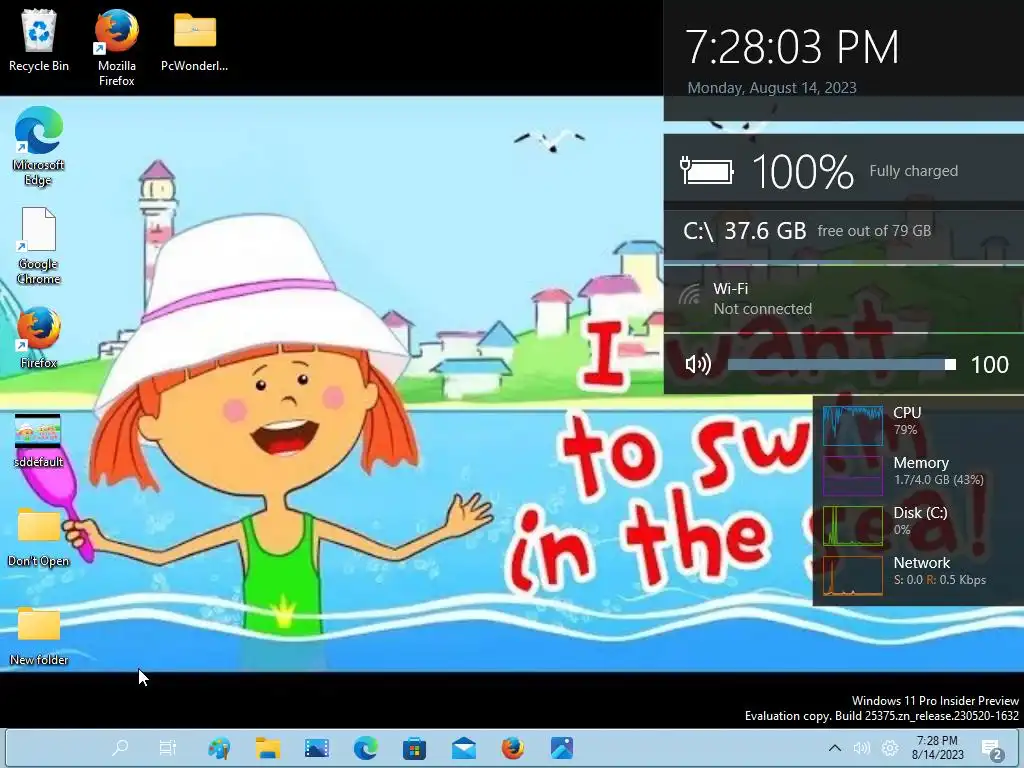This screenshot has width=1024, height=768.
Task: Click the CPU 79% reading
Action: click(905, 430)
